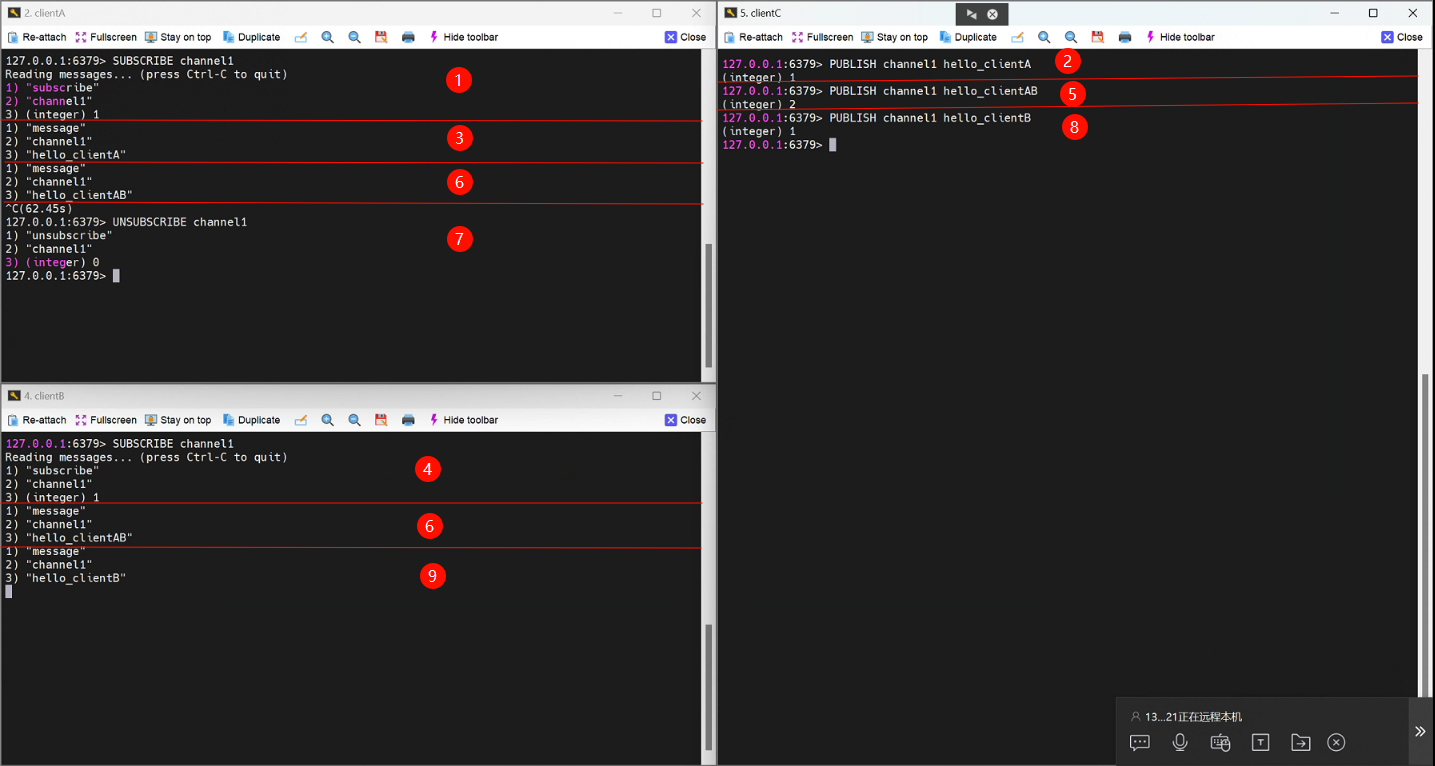Viewport: 1435px width, 766px height.
Task: Collapse the remote control panel with double chevron
Action: pyautogui.click(x=1420, y=732)
